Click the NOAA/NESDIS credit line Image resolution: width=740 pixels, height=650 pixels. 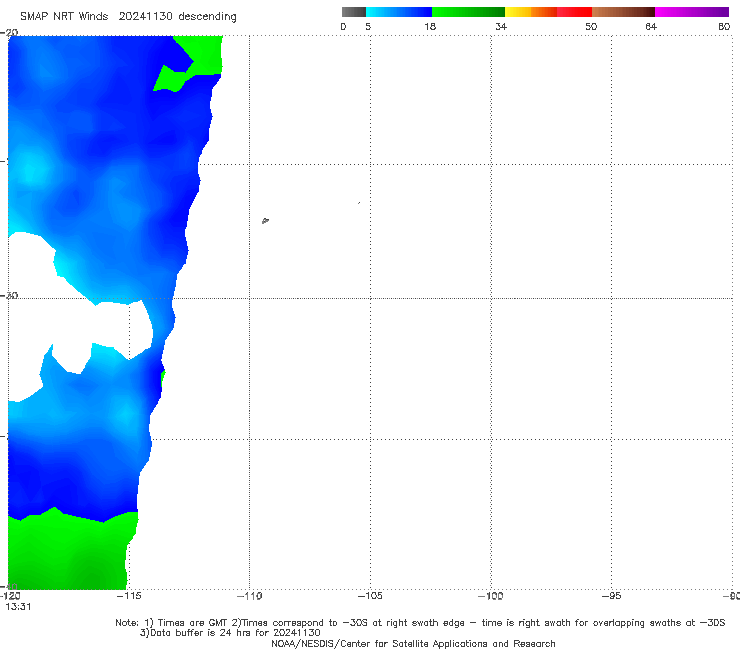pos(413,643)
